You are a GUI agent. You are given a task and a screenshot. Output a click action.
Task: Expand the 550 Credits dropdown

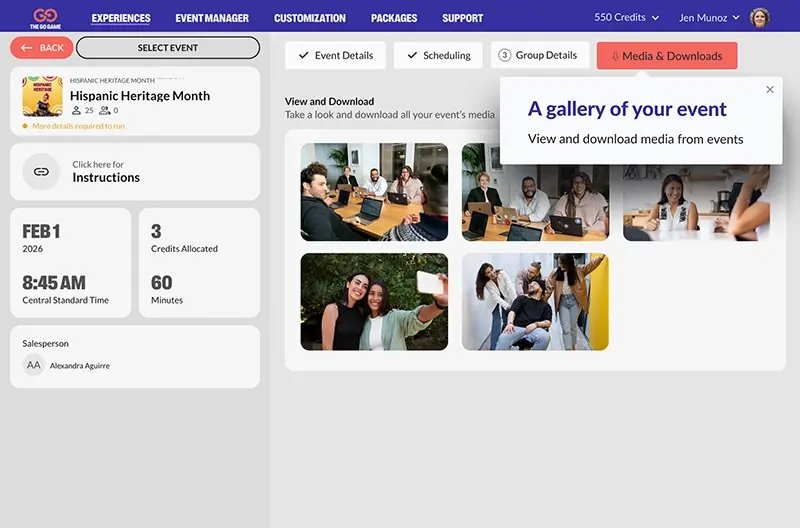(x=626, y=18)
